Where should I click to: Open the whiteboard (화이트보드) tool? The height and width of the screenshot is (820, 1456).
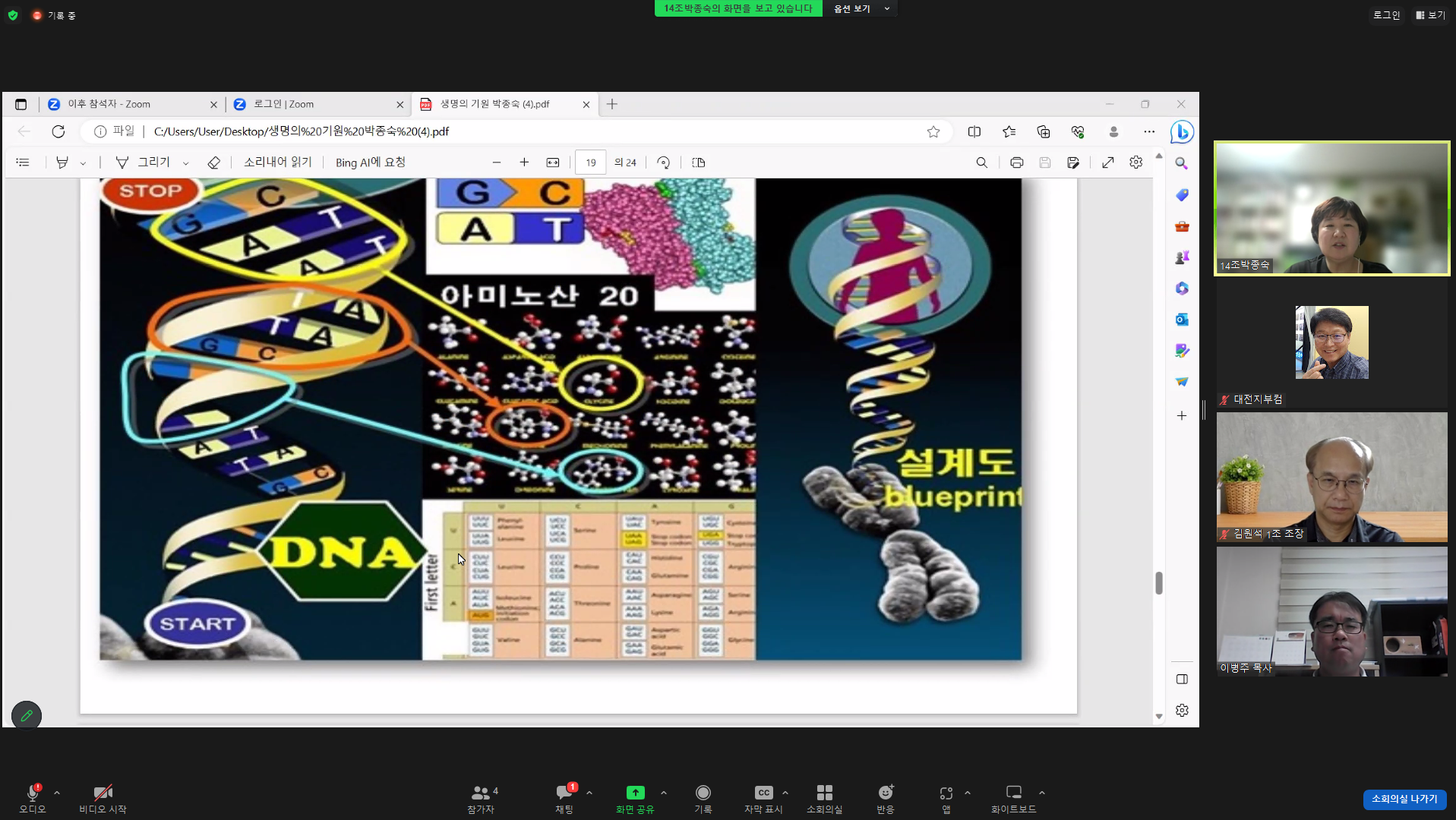click(1014, 798)
